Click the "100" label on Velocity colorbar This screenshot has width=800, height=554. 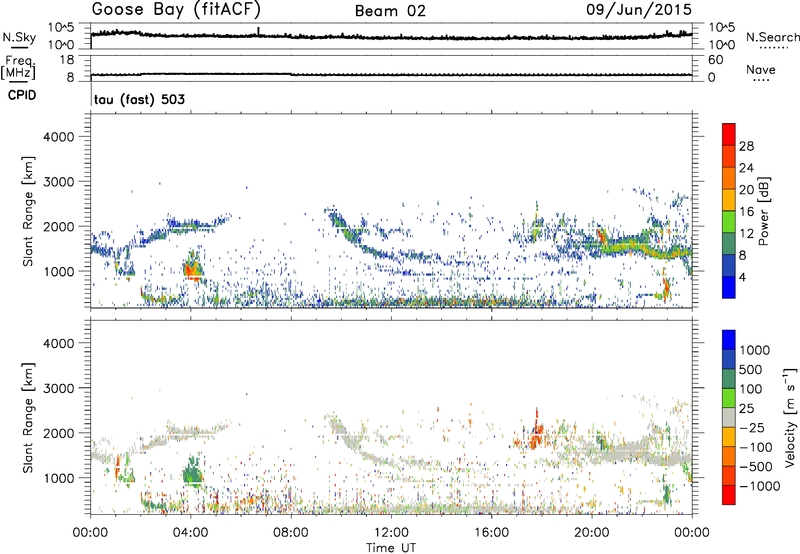(751, 389)
